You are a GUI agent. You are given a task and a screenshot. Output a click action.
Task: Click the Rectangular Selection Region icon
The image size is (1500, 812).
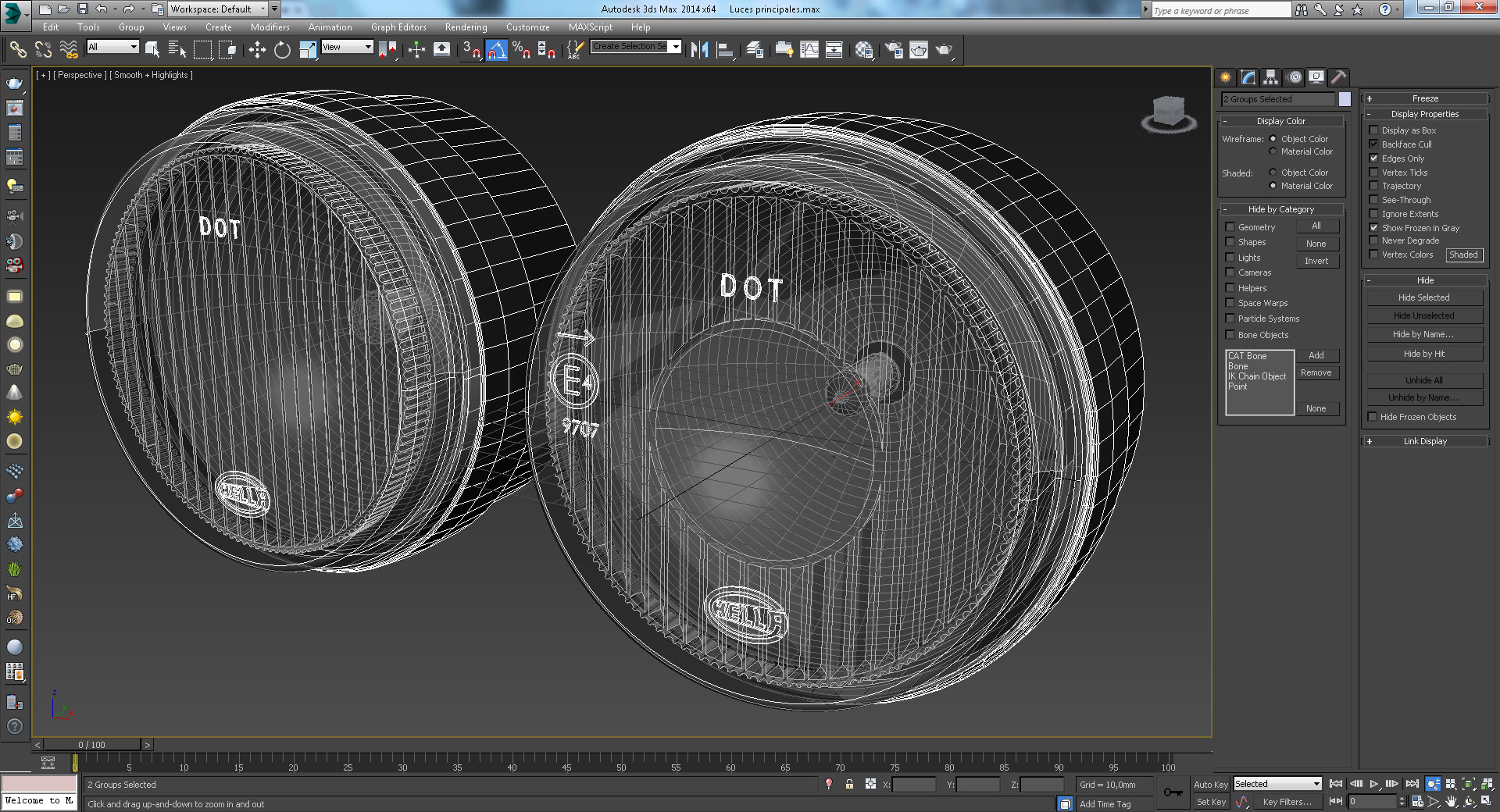(x=202, y=50)
